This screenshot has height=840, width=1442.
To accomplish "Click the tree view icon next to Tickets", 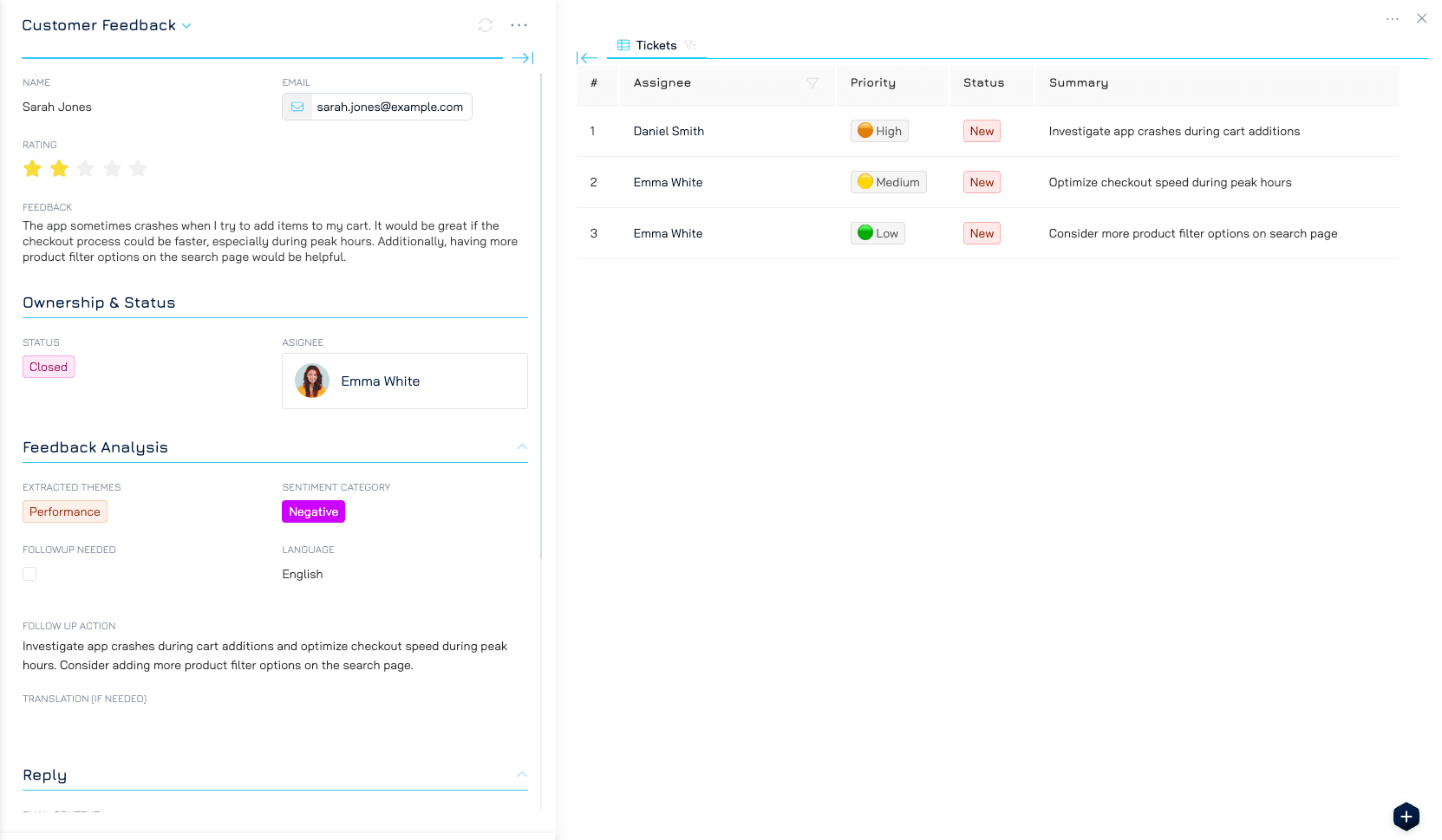I will point(690,45).
